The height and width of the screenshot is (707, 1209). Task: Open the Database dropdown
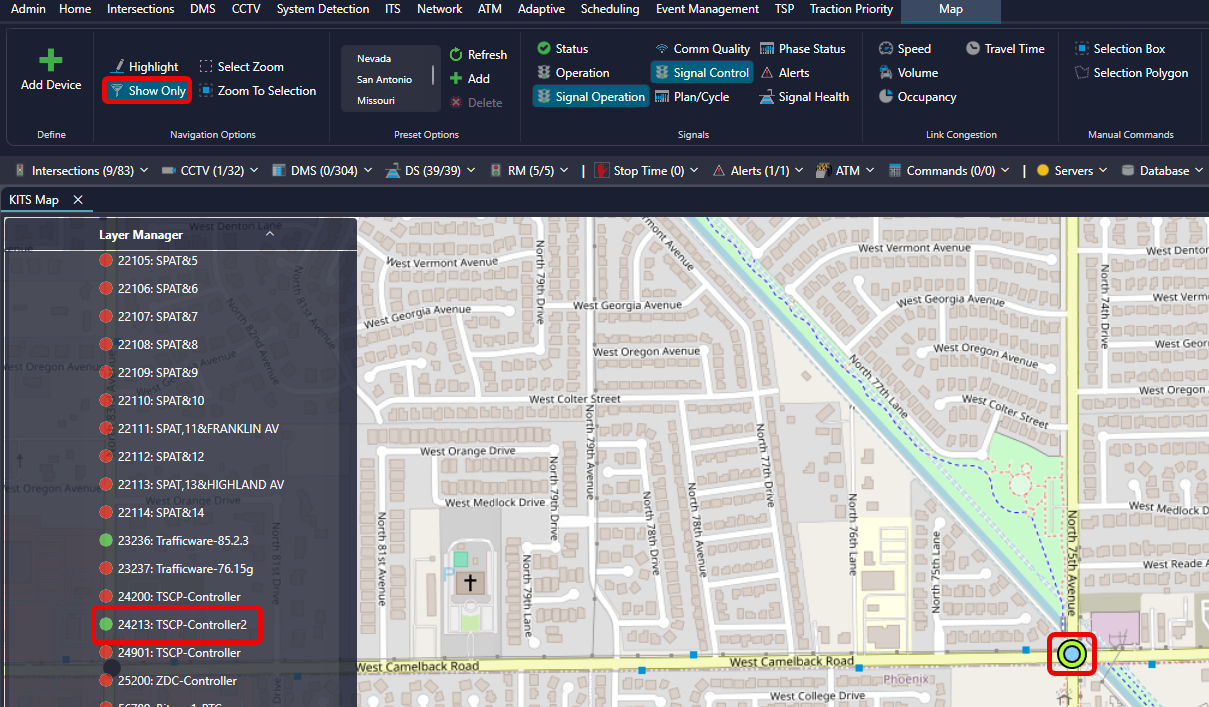click(x=1163, y=171)
